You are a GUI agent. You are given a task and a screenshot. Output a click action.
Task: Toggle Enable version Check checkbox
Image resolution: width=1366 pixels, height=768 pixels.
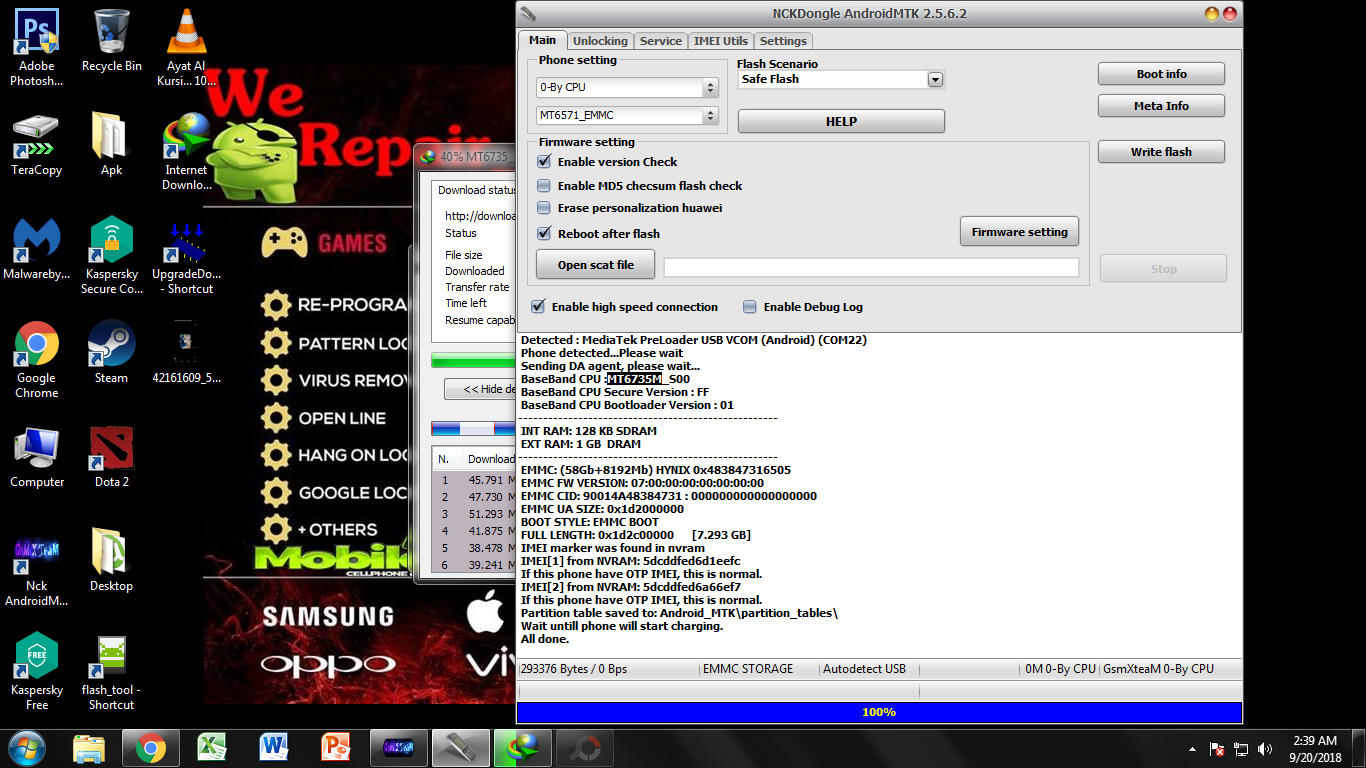(544, 161)
